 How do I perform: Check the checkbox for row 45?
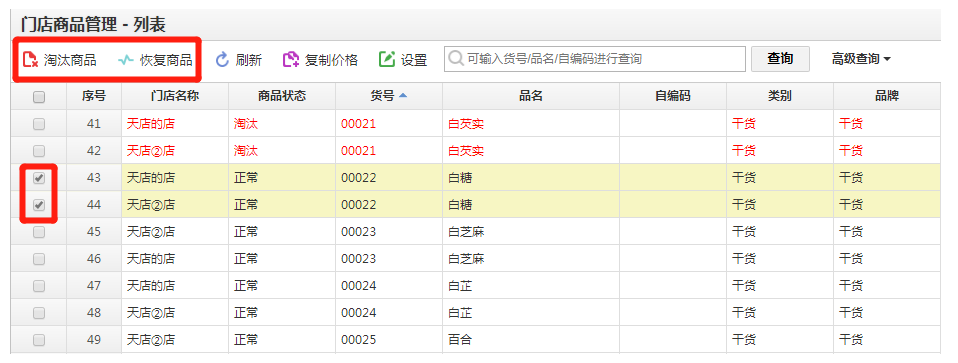(x=38, y=232)
